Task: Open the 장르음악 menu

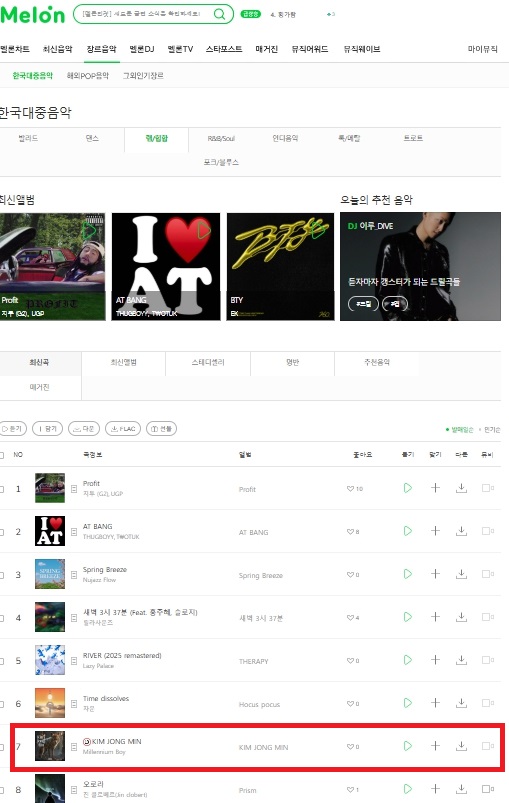Action: coord(101,49)
